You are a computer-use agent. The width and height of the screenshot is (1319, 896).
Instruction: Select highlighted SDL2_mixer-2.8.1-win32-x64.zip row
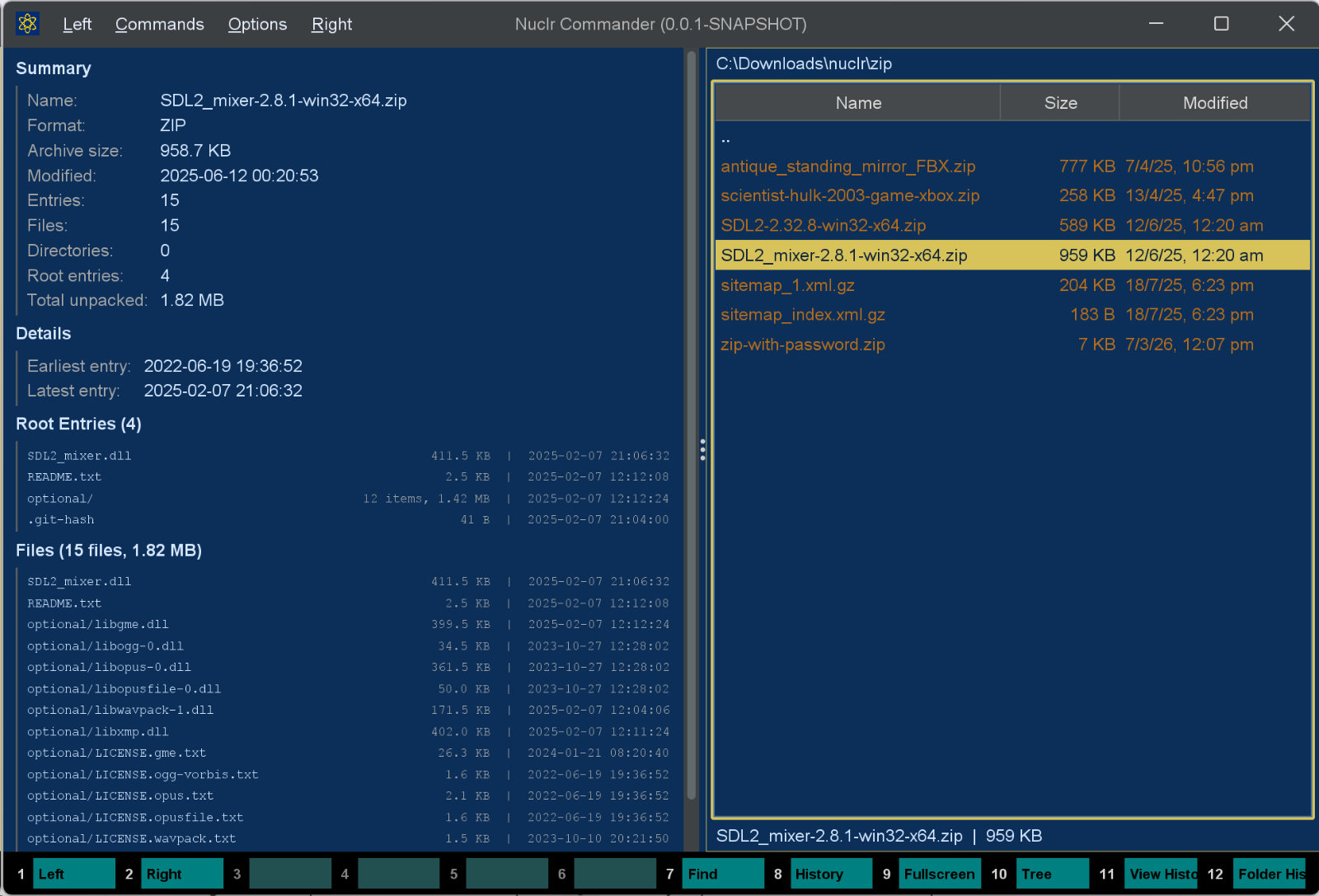coord(1012,256)
